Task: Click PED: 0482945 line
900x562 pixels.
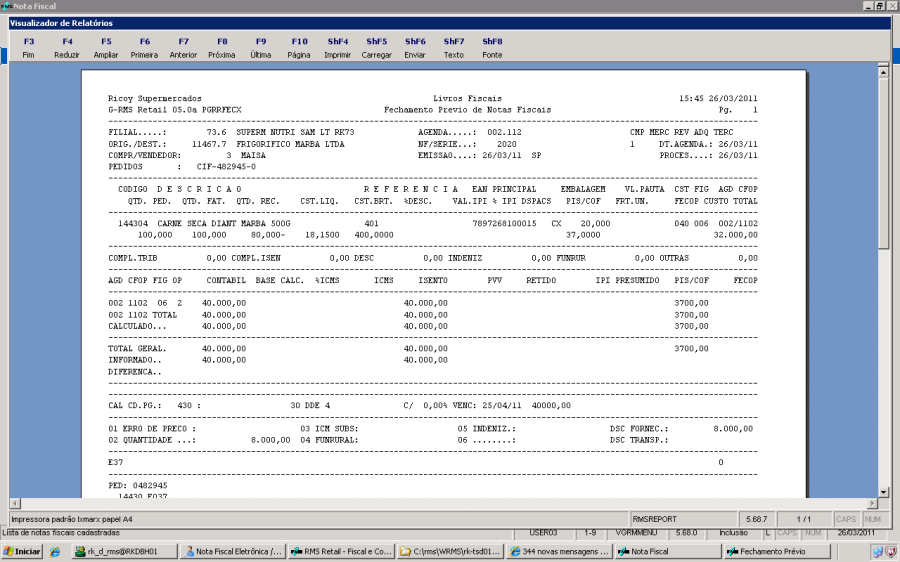Action: 138,486
